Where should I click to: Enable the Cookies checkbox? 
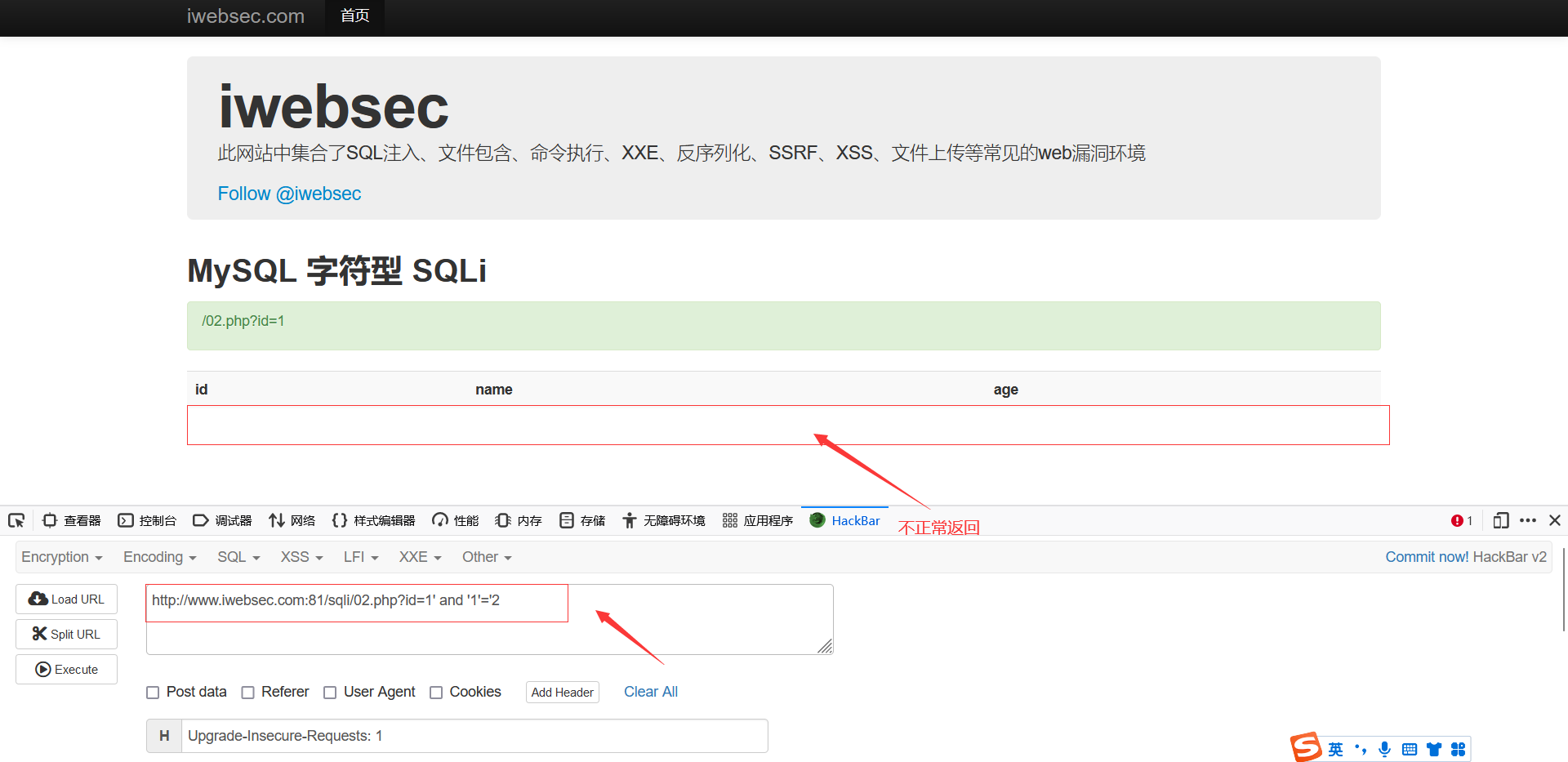coord(437,692)
